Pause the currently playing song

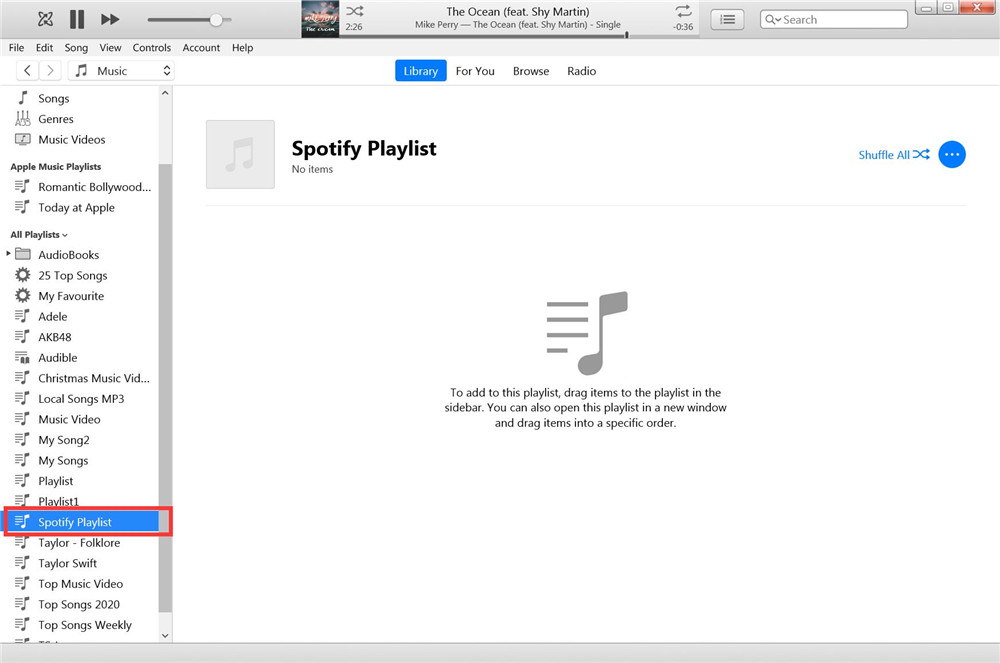76,18
